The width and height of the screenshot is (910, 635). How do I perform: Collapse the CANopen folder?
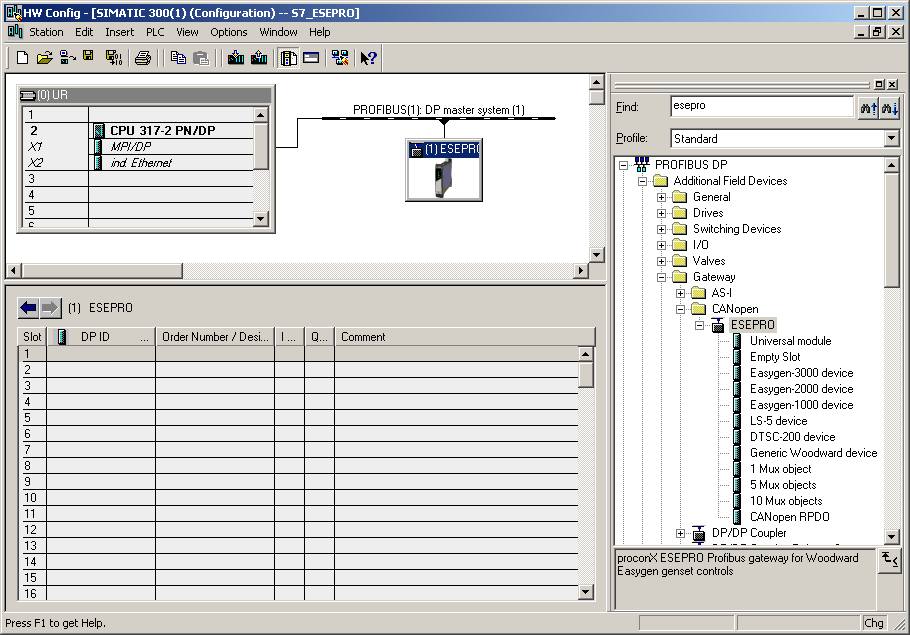tap(680, 309)
